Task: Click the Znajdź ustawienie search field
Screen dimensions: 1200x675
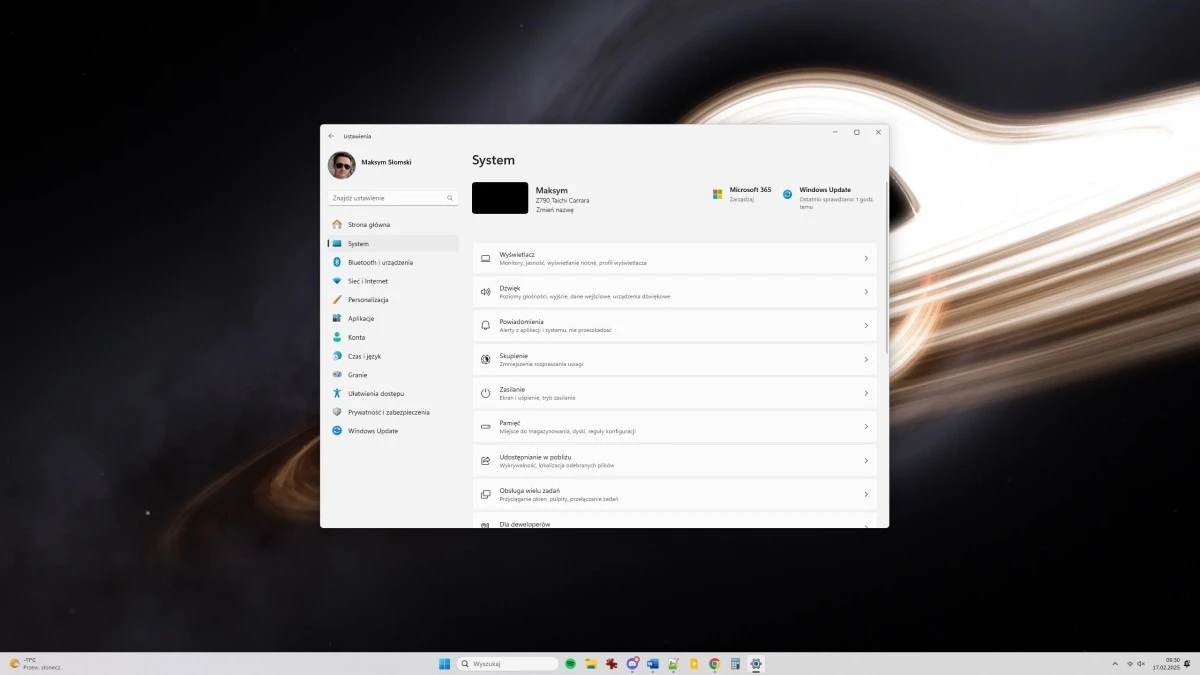Action: pyautogui.click(x=393, y=197)
